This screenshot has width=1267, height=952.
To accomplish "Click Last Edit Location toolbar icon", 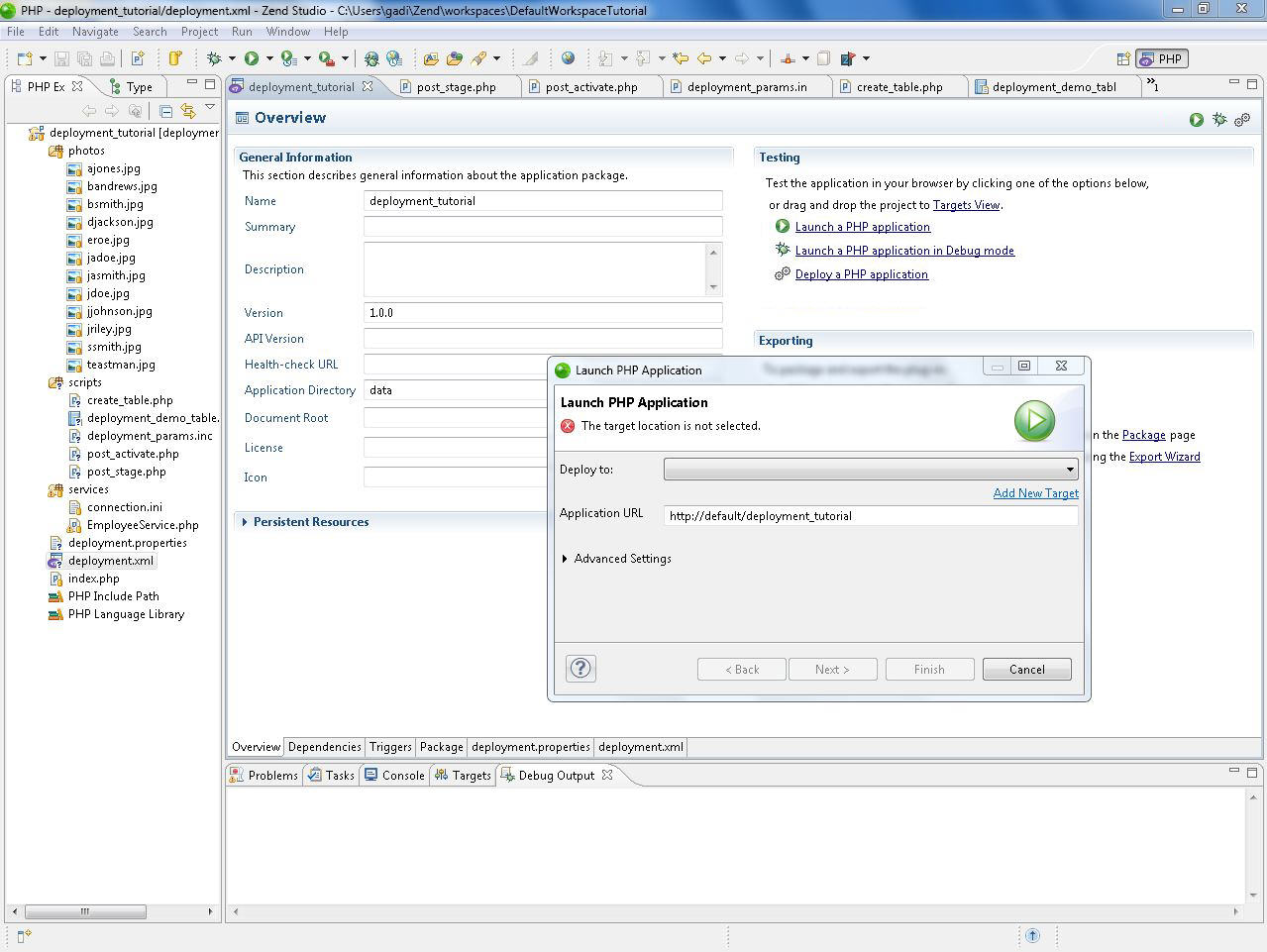I will click(x=681, y=58).
